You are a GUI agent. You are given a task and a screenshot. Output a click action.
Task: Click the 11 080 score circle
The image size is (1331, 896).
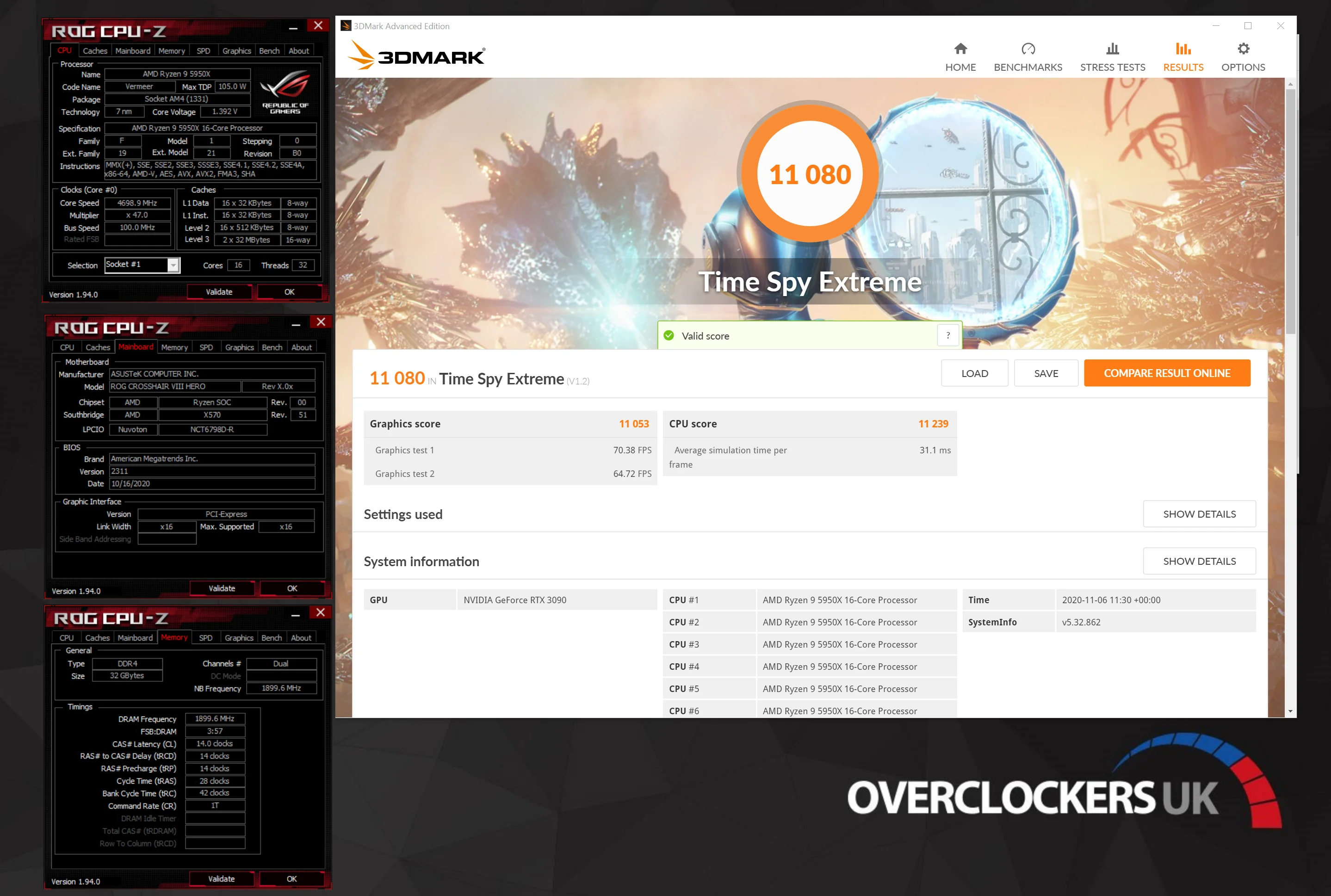tap(810, 174)
